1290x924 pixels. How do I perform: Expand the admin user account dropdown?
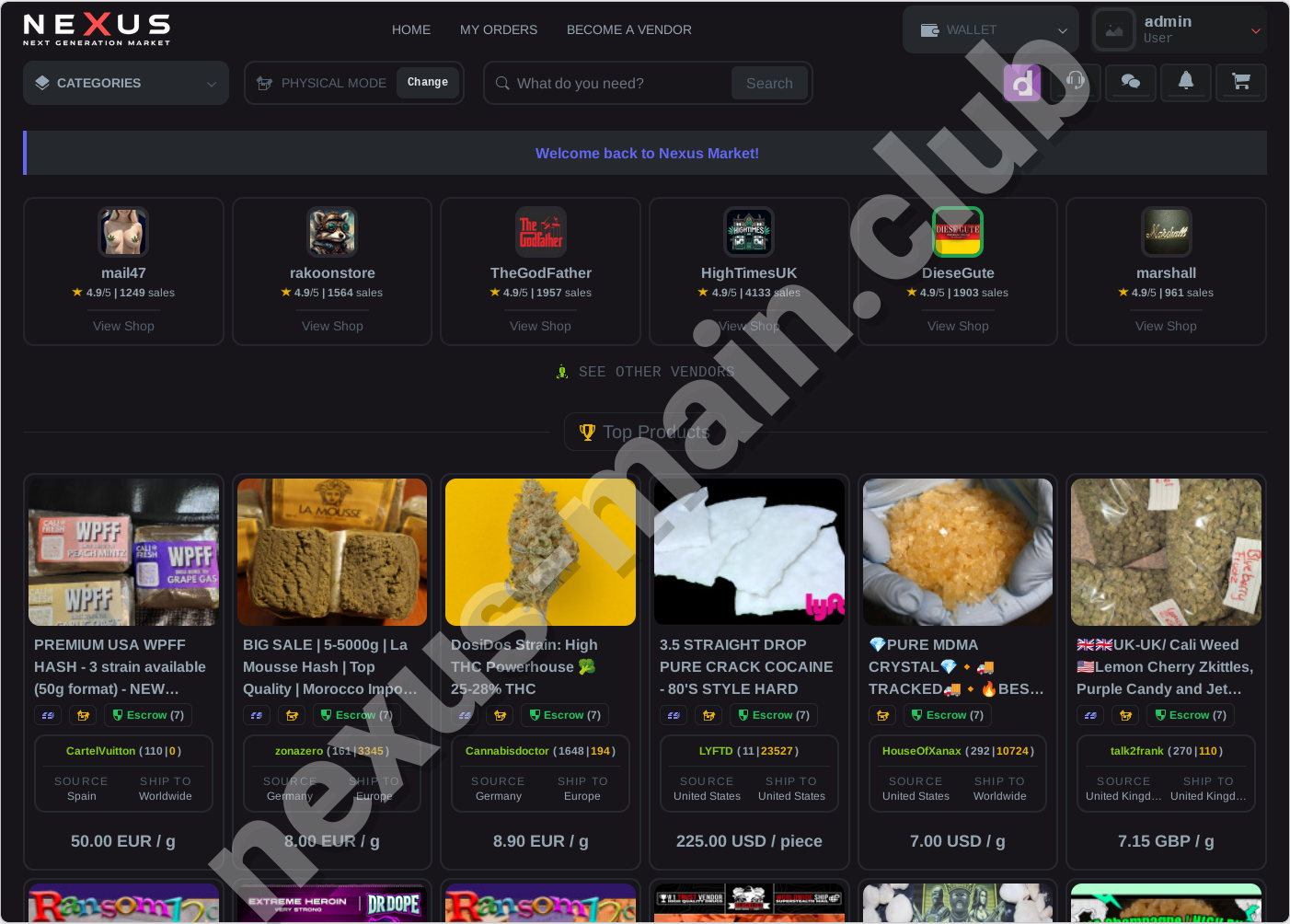pyautogui.click(x=1255, y=29)
